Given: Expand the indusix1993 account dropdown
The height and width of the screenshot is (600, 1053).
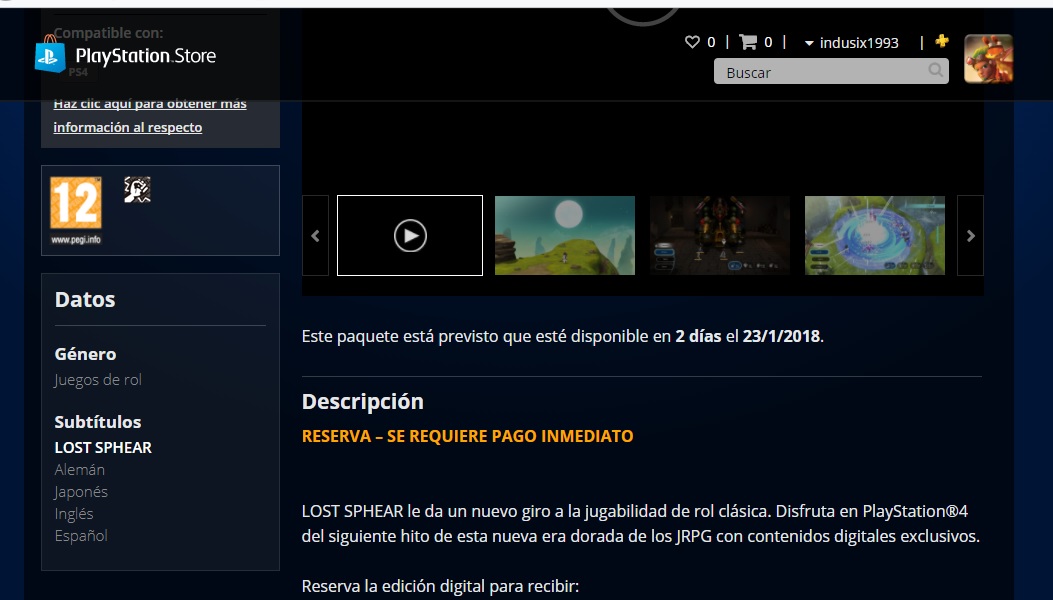Looking at the screenshot, I should [x=852, y=43].
